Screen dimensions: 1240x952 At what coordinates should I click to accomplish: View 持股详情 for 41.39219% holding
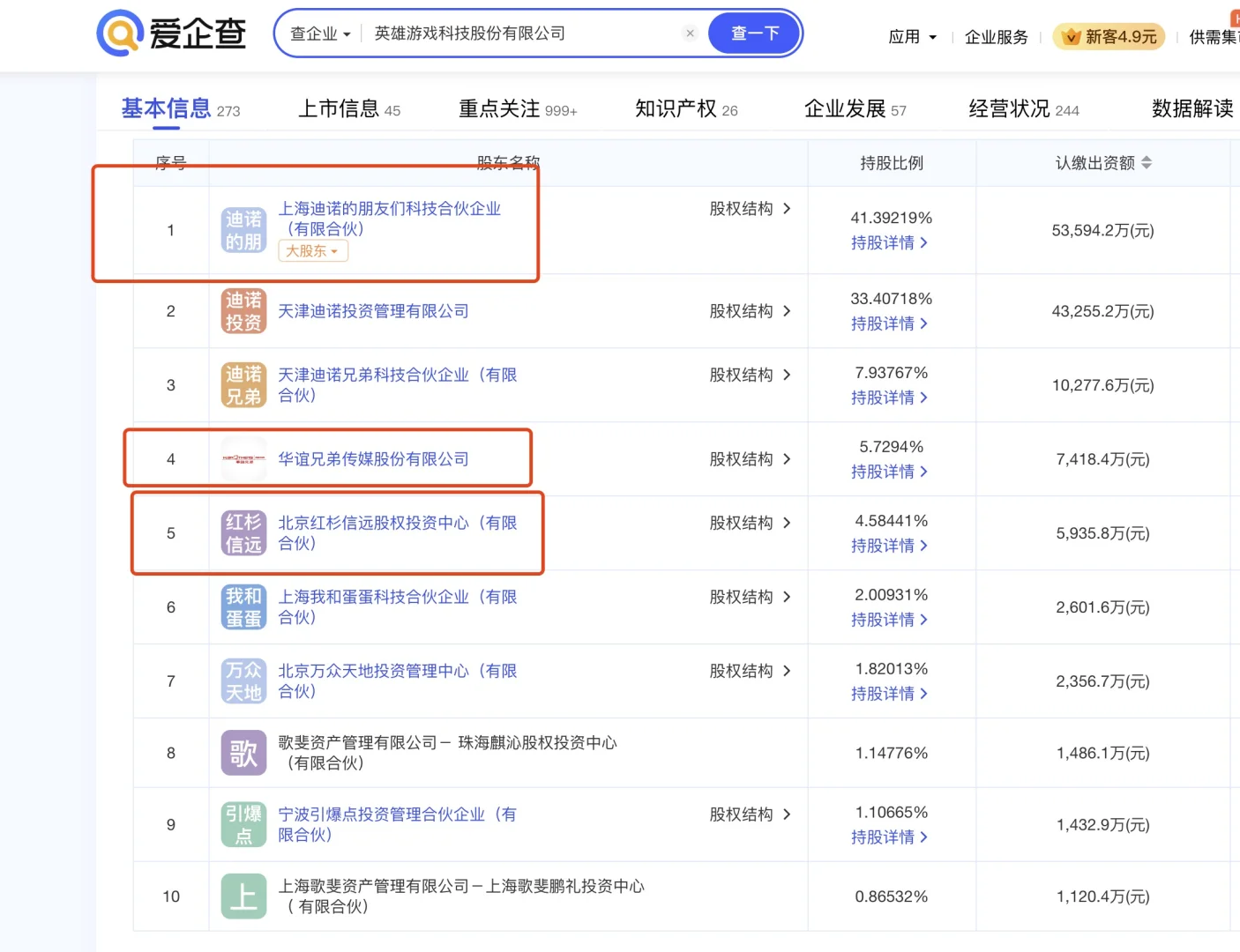pos(890,242)
